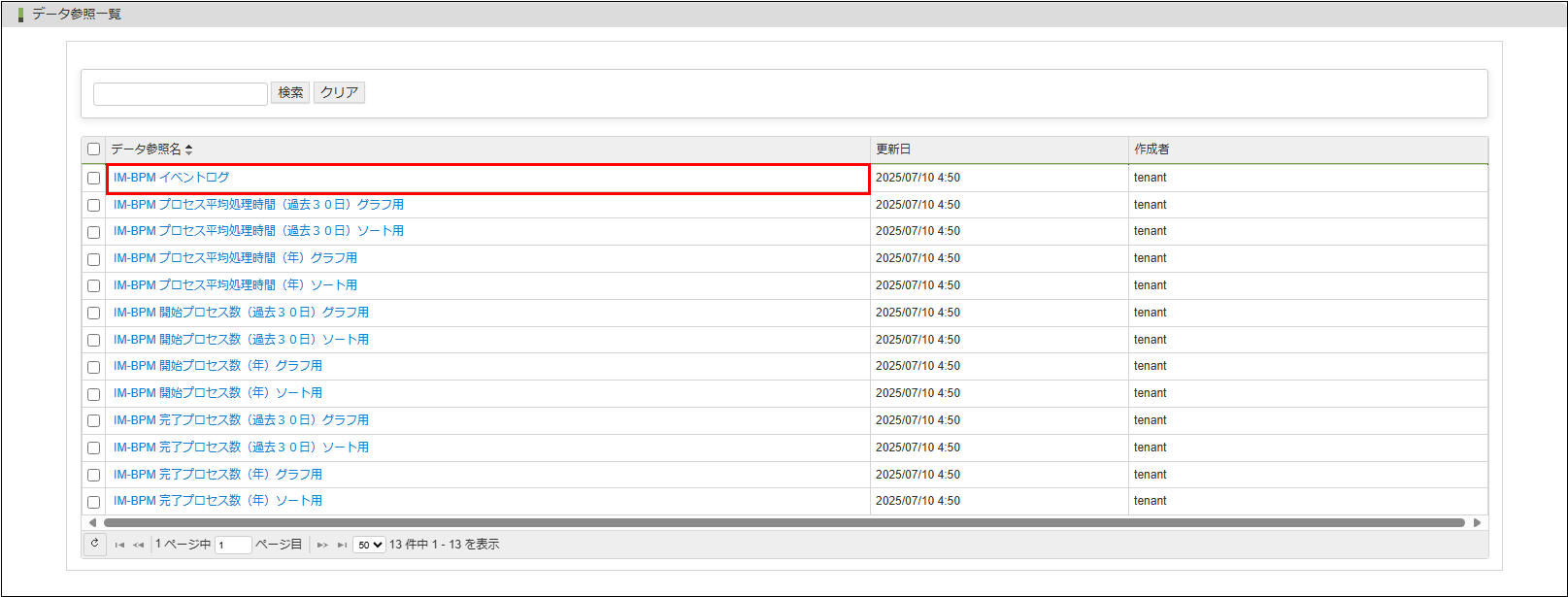Click the sort arrows beside データ参照名 header
The width and height of the screenshot is (1568, 597).
click(188, 149)
